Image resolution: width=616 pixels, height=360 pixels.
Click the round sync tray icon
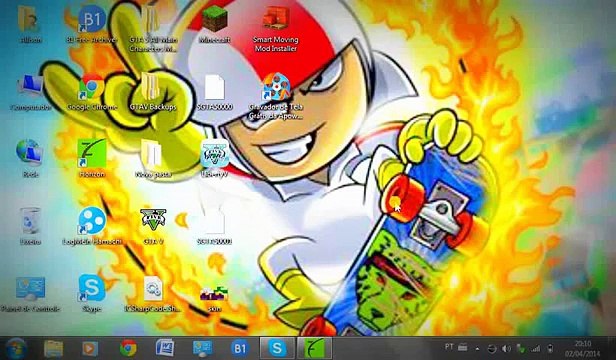(x=492, y=349)
